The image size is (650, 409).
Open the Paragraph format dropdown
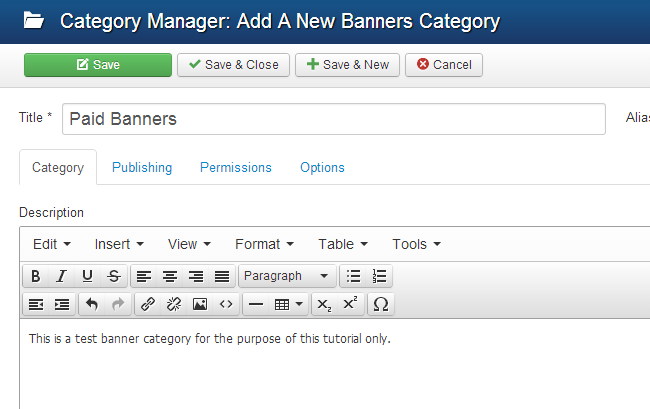pyautogui.click(x=287, y=276)
